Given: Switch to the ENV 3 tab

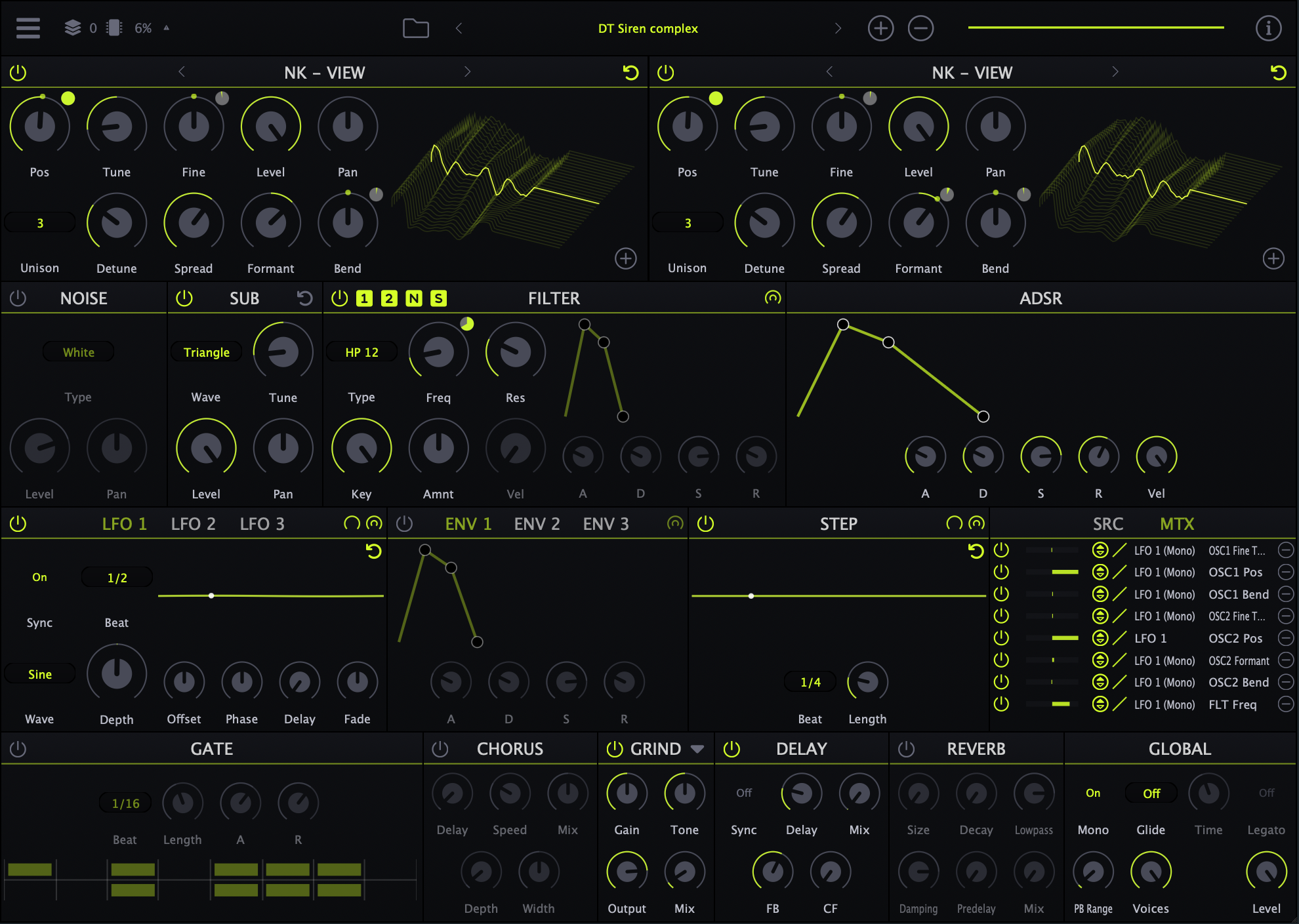Looking at the screenshot, I should (606, 524).
